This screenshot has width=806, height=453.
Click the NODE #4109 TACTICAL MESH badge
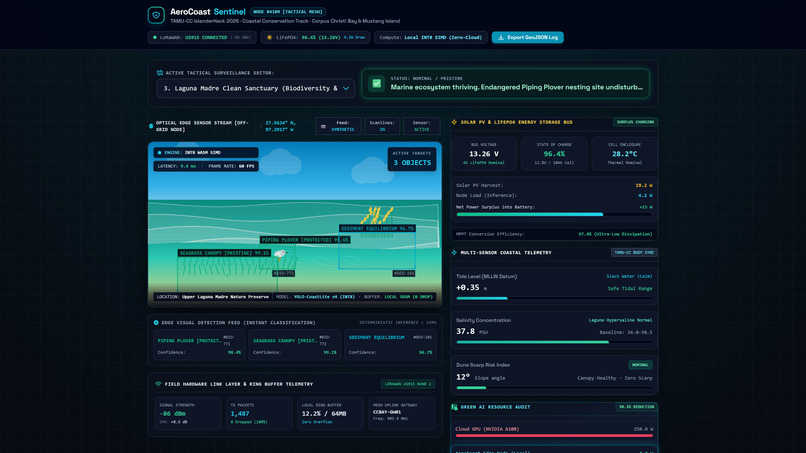tap(288, 11)
